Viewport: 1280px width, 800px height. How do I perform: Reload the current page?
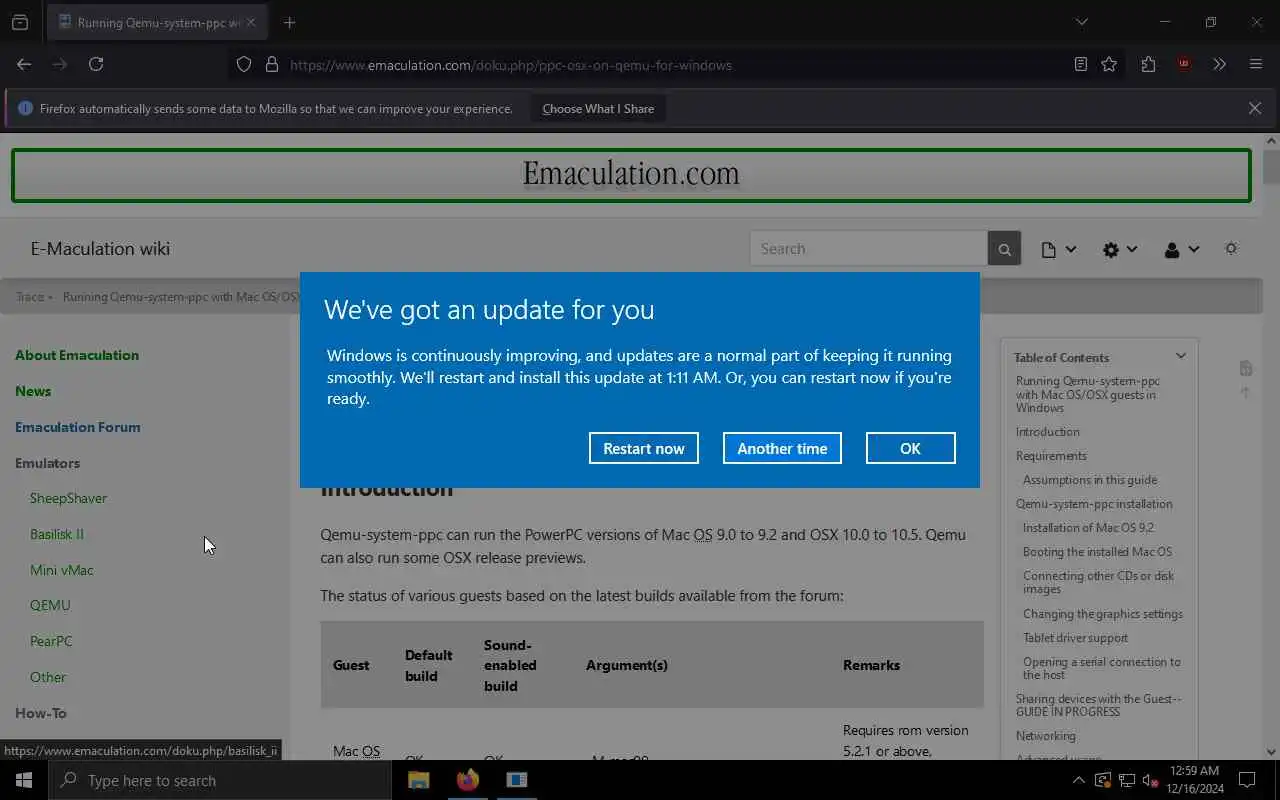[96, 64]
